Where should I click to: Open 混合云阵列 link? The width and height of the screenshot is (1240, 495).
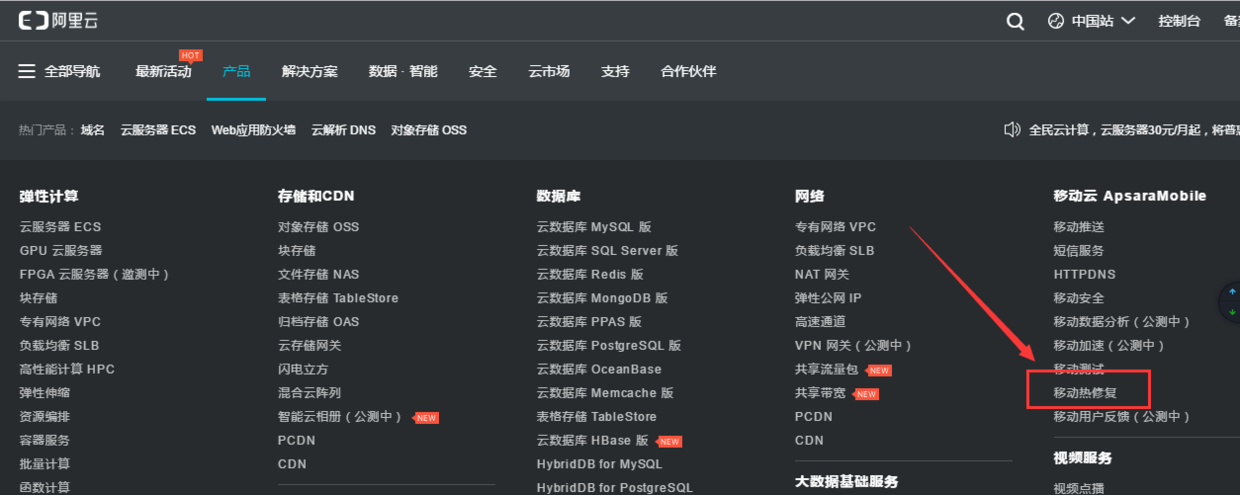(x=310, y=393)
